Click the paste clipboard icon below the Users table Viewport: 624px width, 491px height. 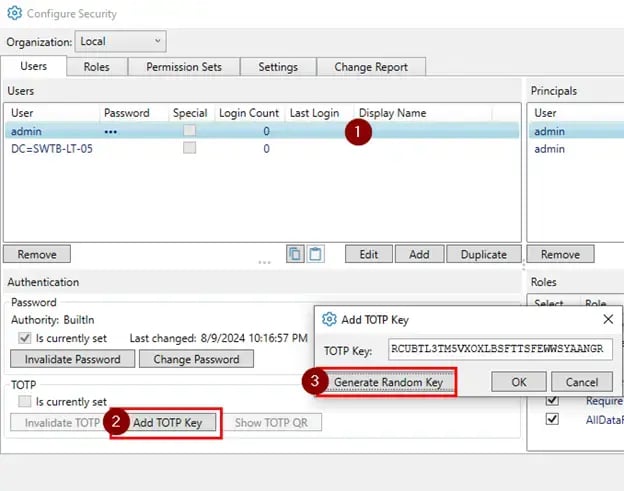(x=316, y=254)
